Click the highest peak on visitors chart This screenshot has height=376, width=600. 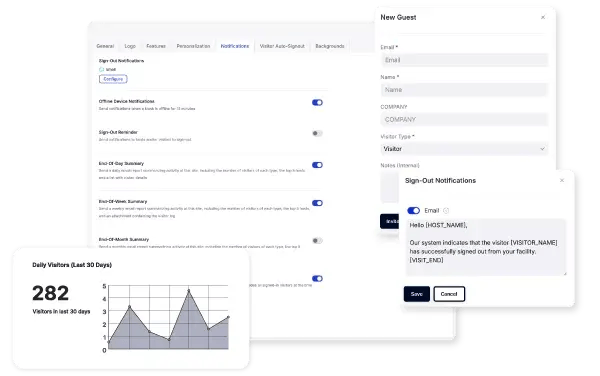[x=189, y=291]
